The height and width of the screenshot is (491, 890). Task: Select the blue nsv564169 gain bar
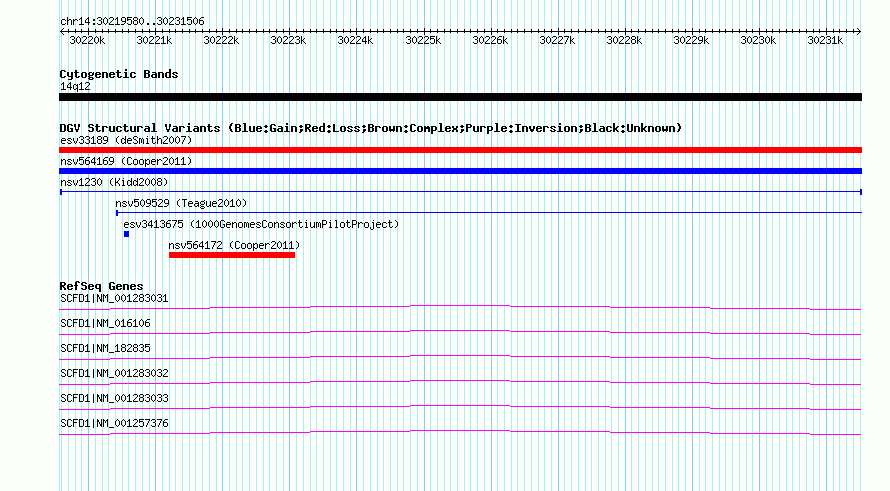click(460, 171)
